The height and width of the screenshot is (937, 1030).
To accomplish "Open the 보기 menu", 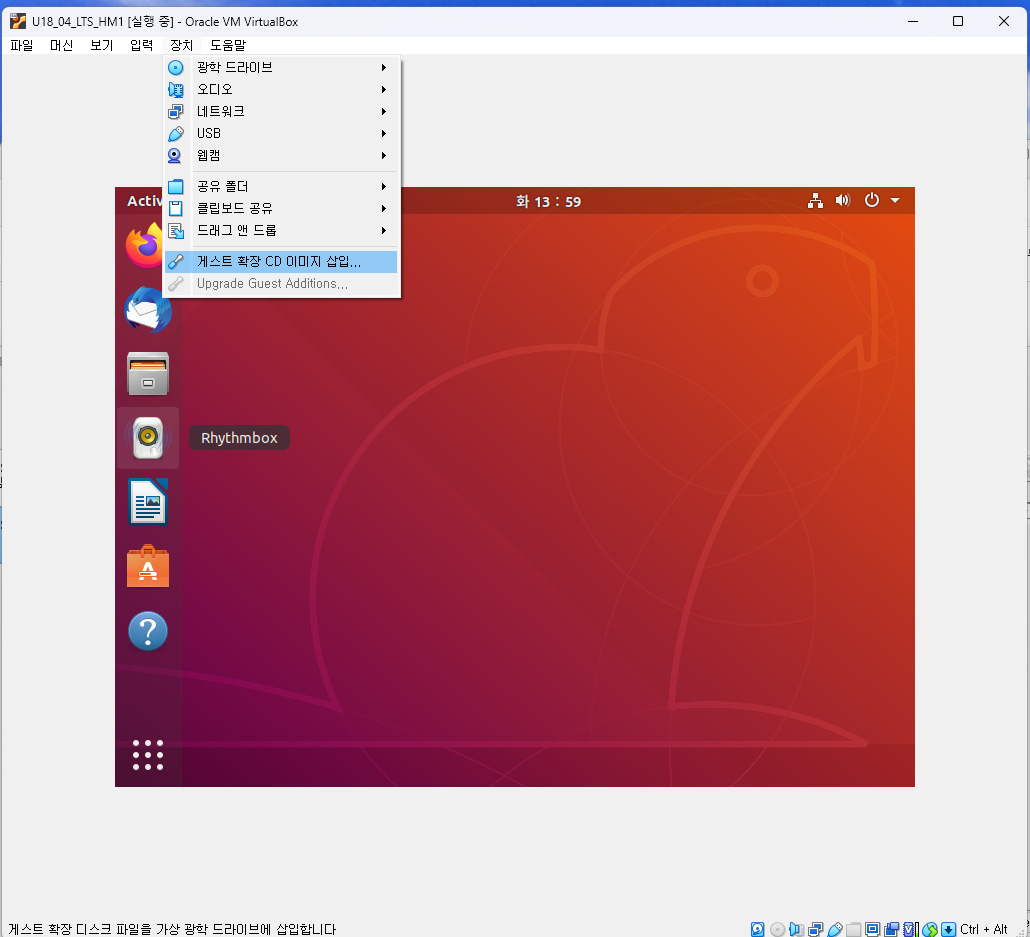I will tap(102, 45).
